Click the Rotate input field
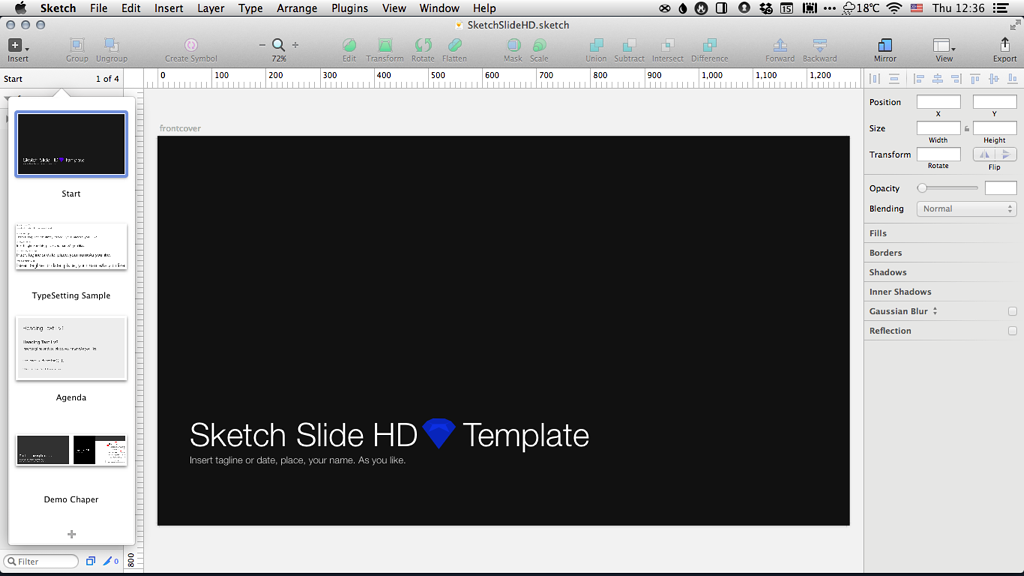This screenshot has width=1024, height=576. coord(938,155)
